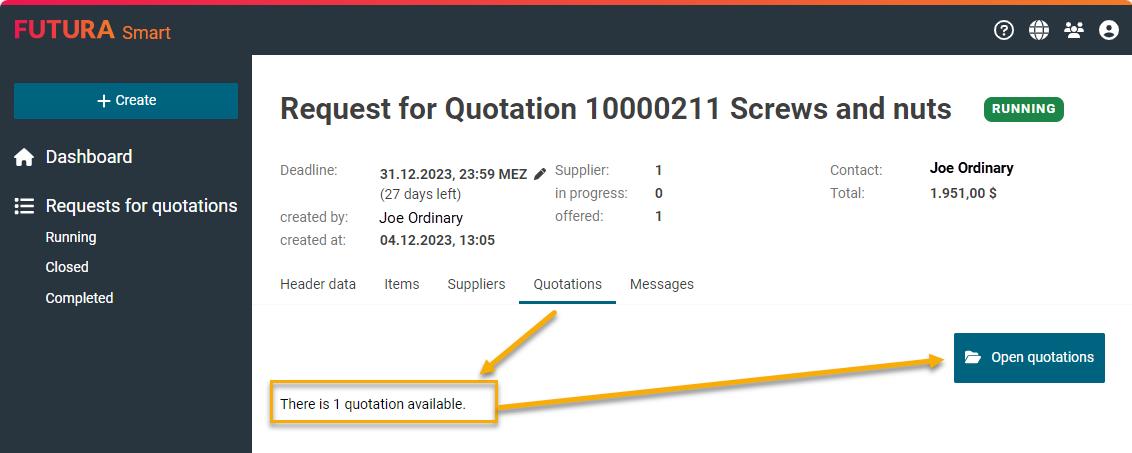
Task: Open Running requests in sidebar
Action: [x=71, y=237]
